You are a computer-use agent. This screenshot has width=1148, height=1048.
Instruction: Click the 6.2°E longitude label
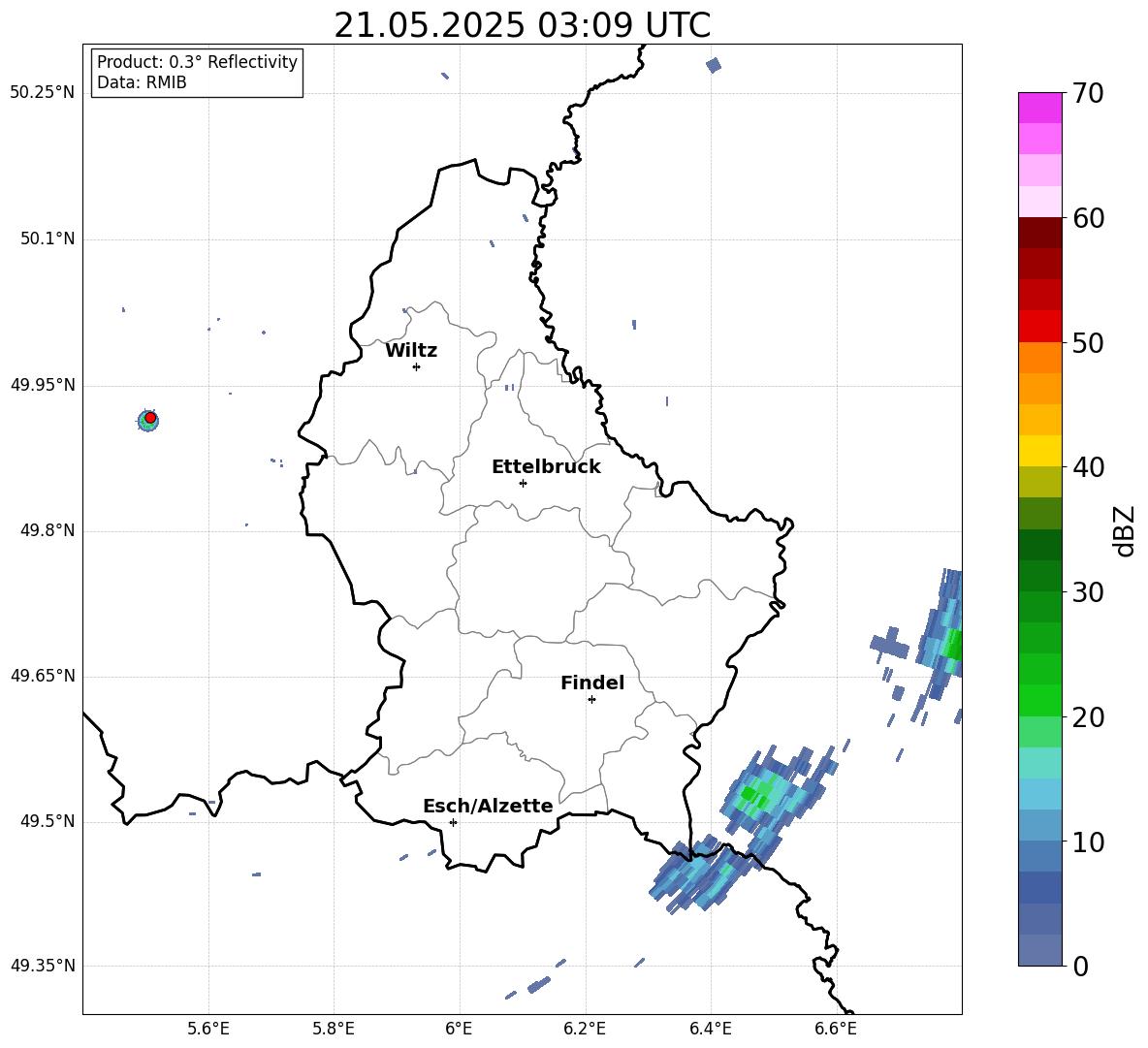[x=585, y=1029]
